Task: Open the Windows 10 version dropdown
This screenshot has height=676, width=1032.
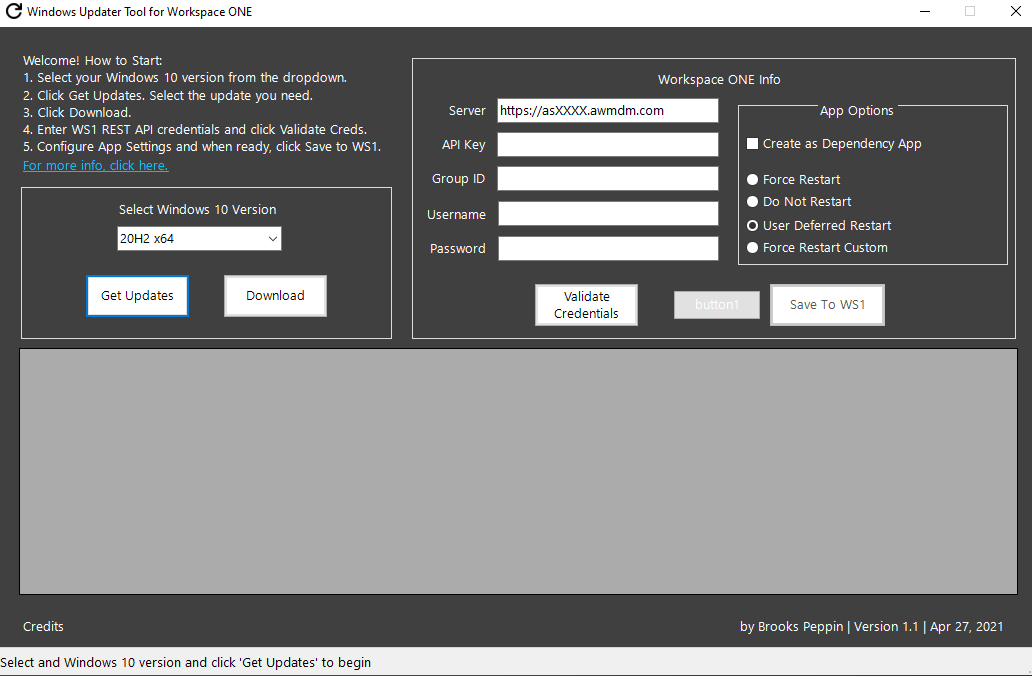Action: pos(199,238)
